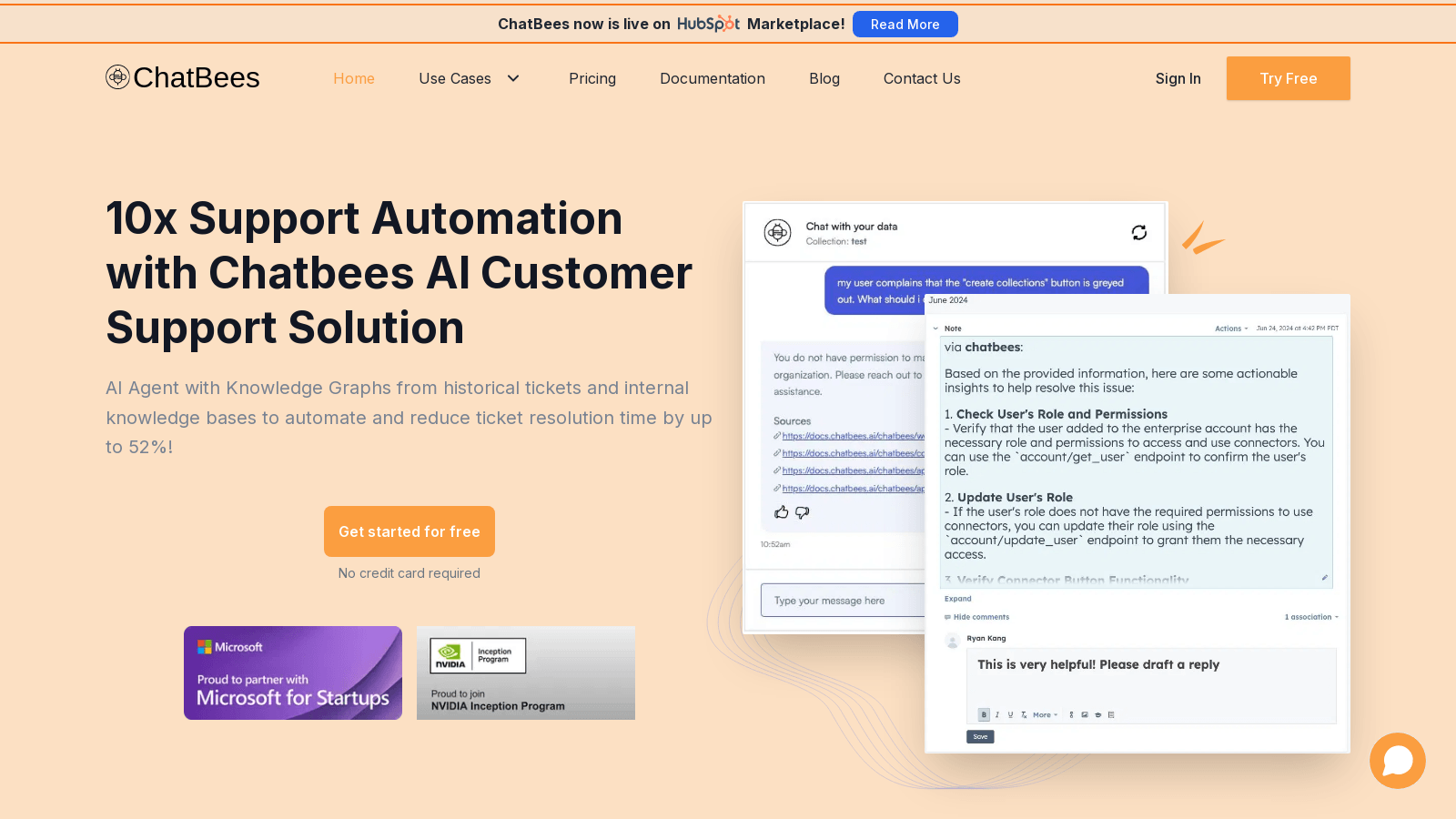Open the first docs.chatbees.ai source link

click(853, 436)
